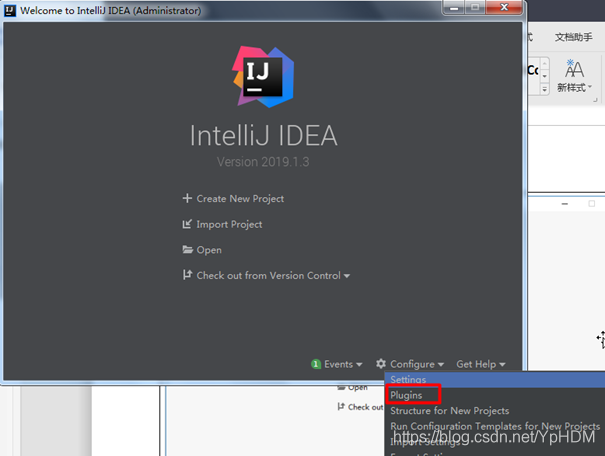Click the Open item in the background window
The height and width of the screenshot is (456, 605).
click(x=353, y=387)
